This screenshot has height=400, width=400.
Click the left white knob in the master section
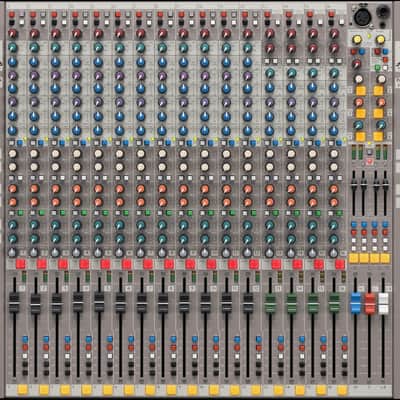pyautogui.click(x=359, y=79)
